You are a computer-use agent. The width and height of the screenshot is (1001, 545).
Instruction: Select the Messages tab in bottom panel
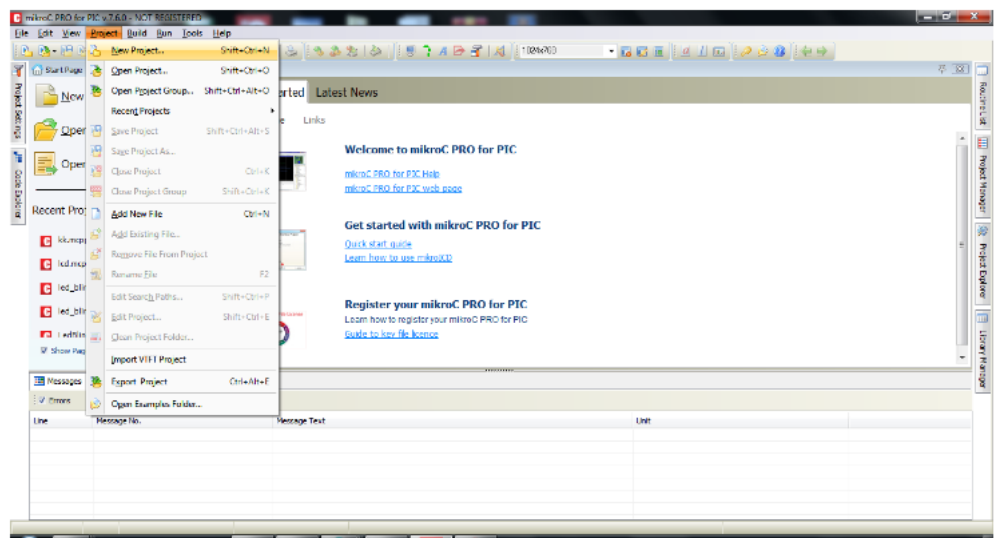click(x=58, y=381)
